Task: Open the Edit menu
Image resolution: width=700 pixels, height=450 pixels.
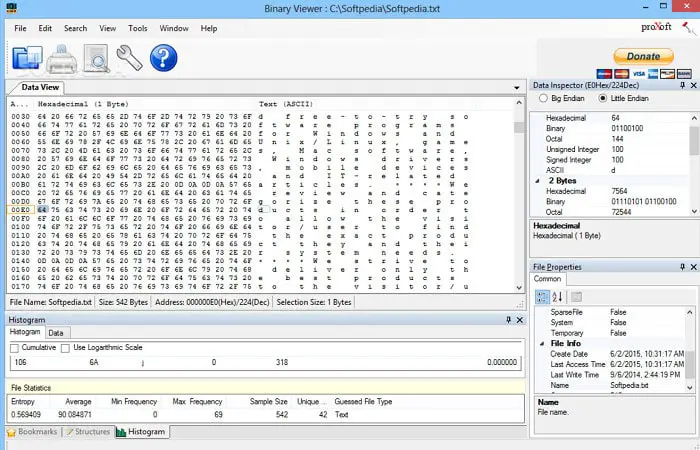Action: tap(45, 28)
